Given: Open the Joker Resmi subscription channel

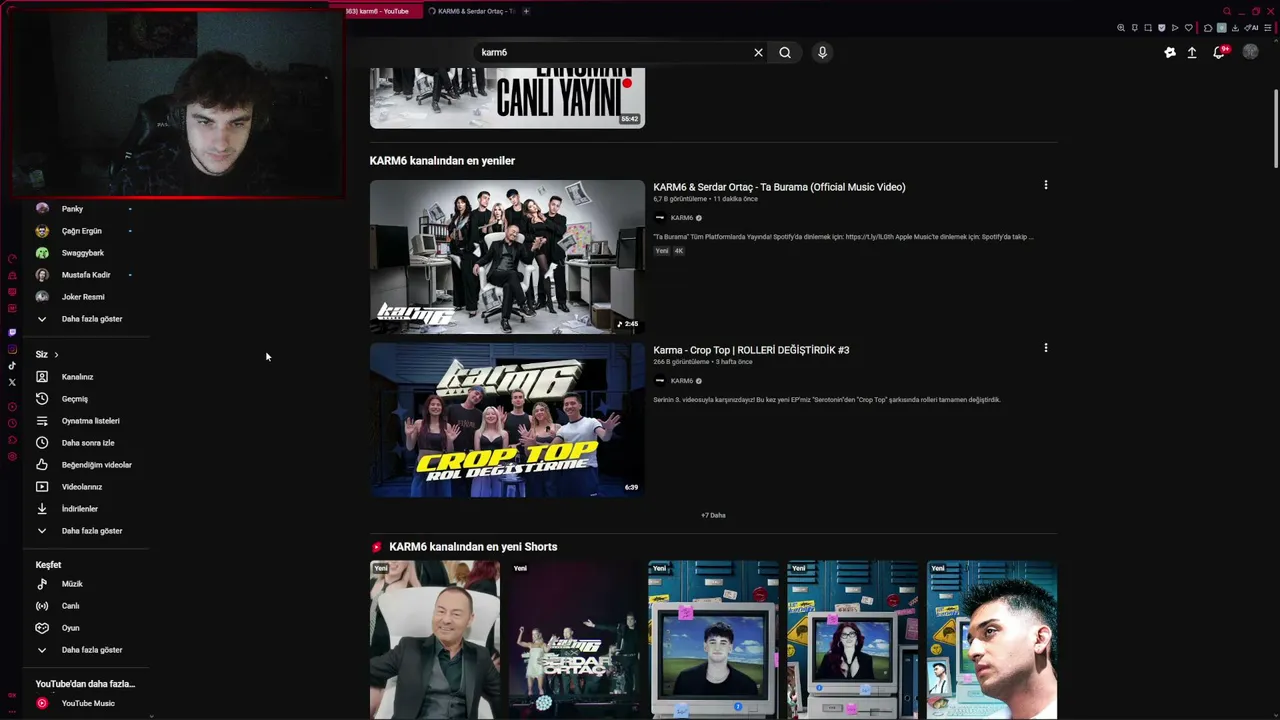Looking at the screenshot, I should (x=84, y=297).
